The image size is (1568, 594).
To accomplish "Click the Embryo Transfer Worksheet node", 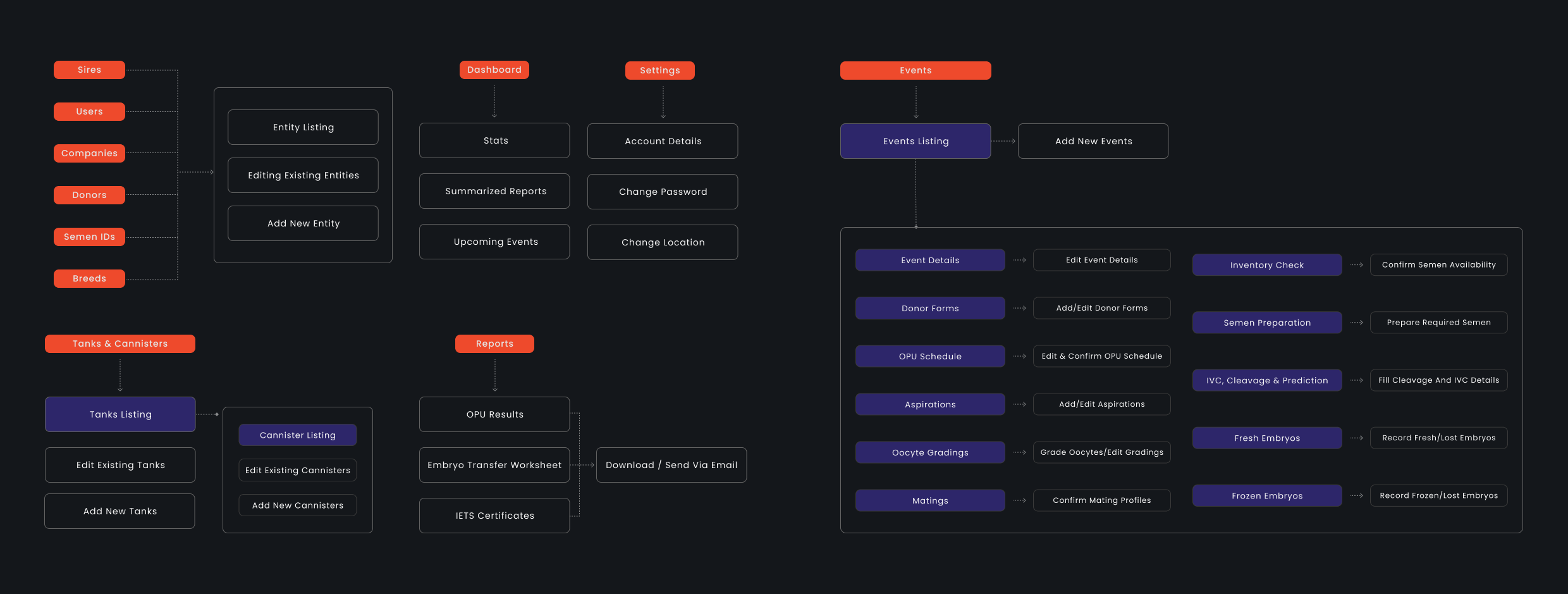I will 494,465.
